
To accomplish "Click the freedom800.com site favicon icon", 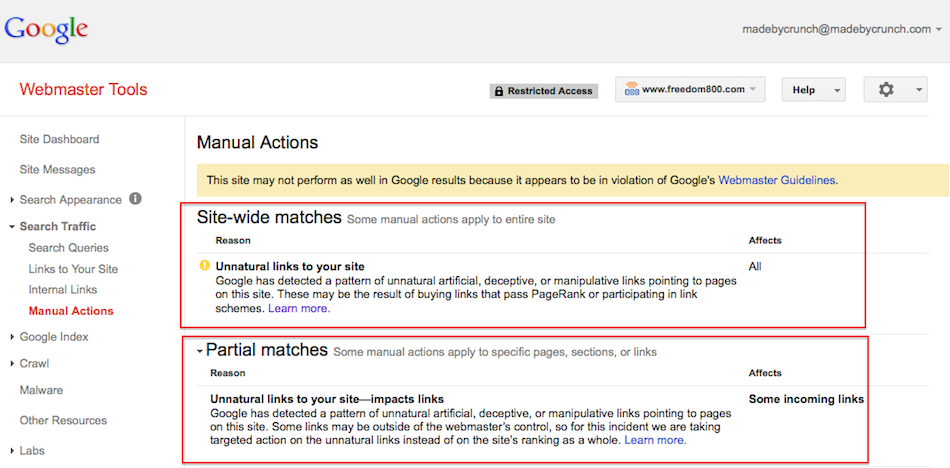I will click(x=632, y=90).
